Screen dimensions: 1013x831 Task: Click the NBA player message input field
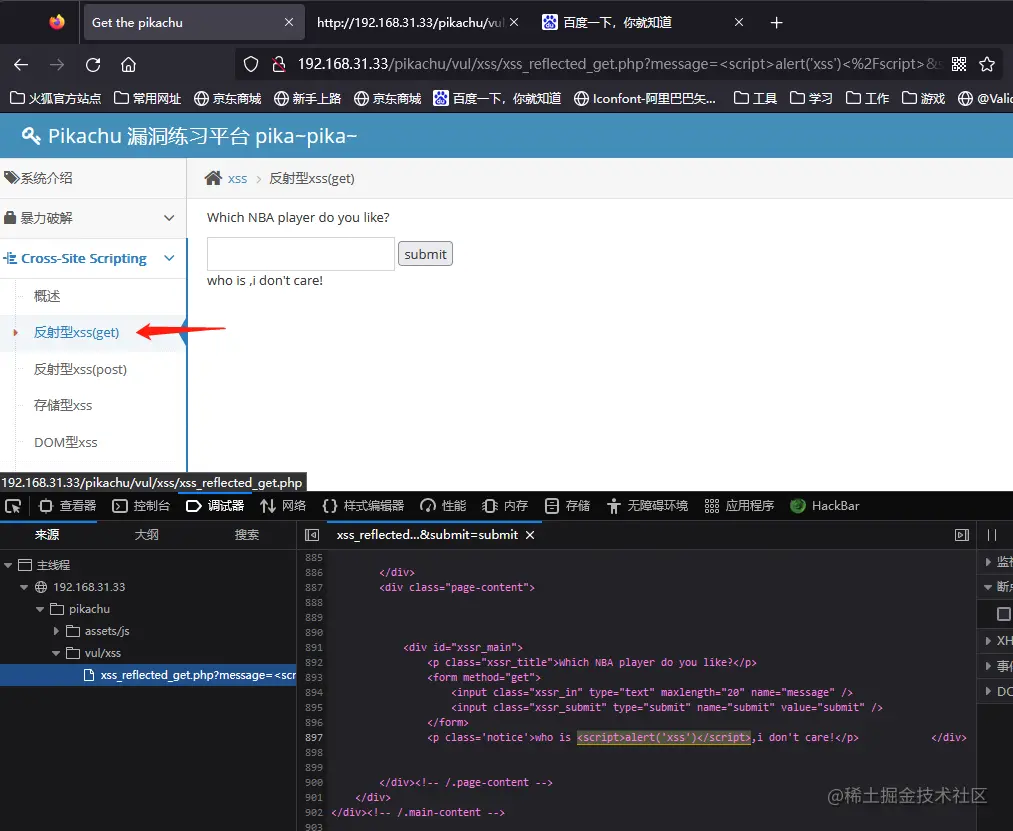coord(300,254)
